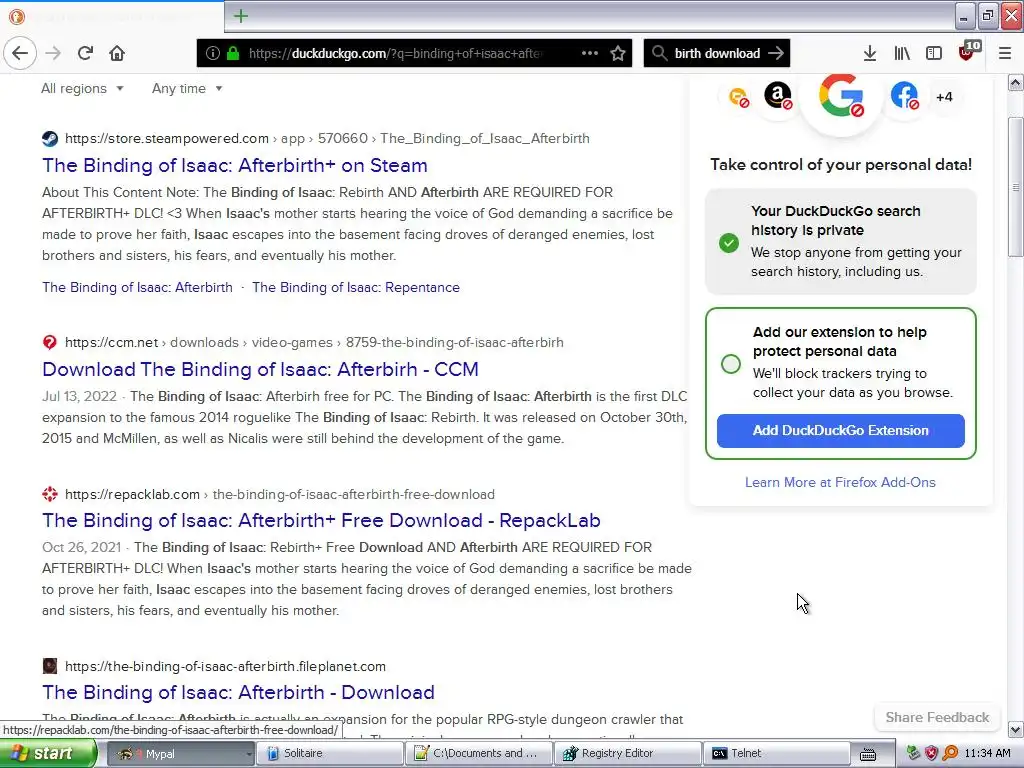Submit search with the arrow button
This screenshot has width=1024, height=768.
coord(776,53)
